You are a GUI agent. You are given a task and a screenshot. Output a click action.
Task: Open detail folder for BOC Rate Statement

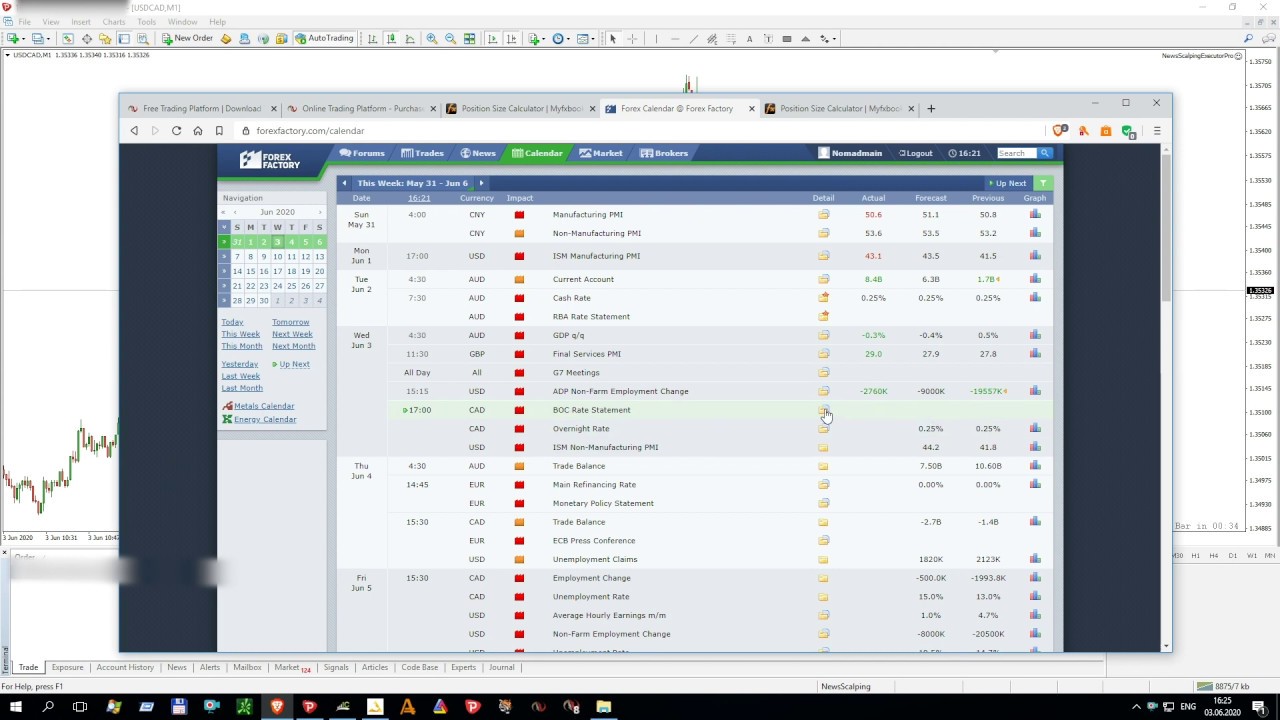[x=823, y=410]
